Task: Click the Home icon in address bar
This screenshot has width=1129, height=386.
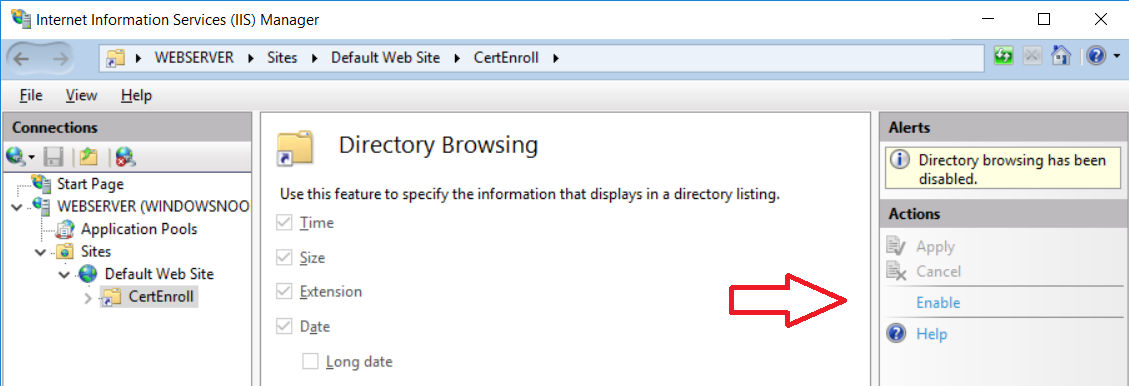Action: pyautogui.click(x=1061, y=57)
